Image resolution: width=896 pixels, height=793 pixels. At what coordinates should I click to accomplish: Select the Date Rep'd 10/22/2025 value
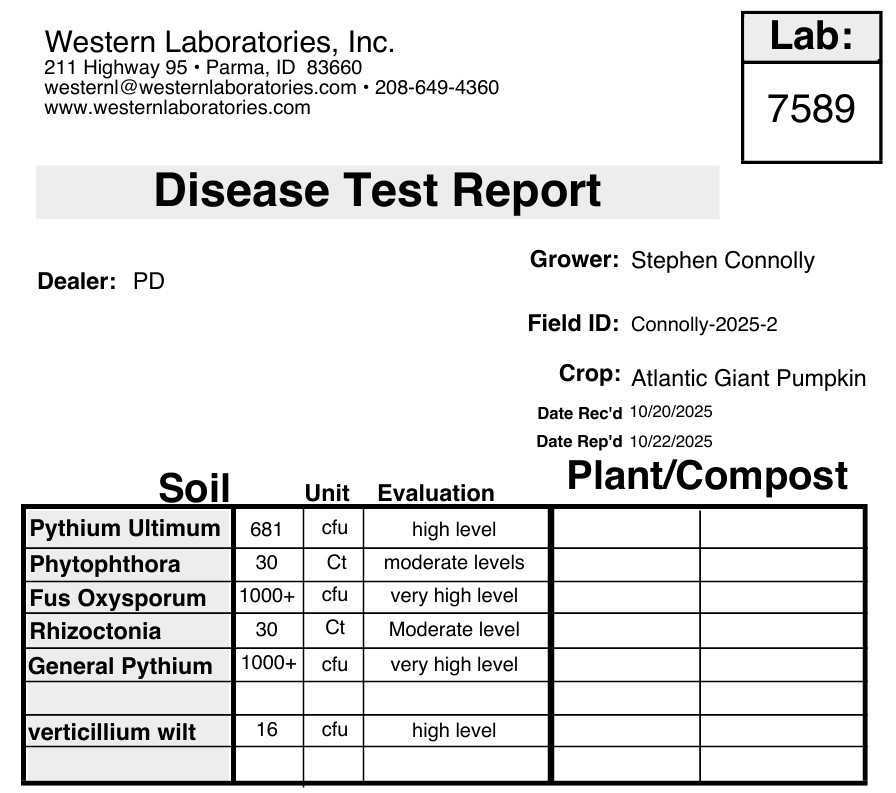pyautogui.click(x=671, y=441)
